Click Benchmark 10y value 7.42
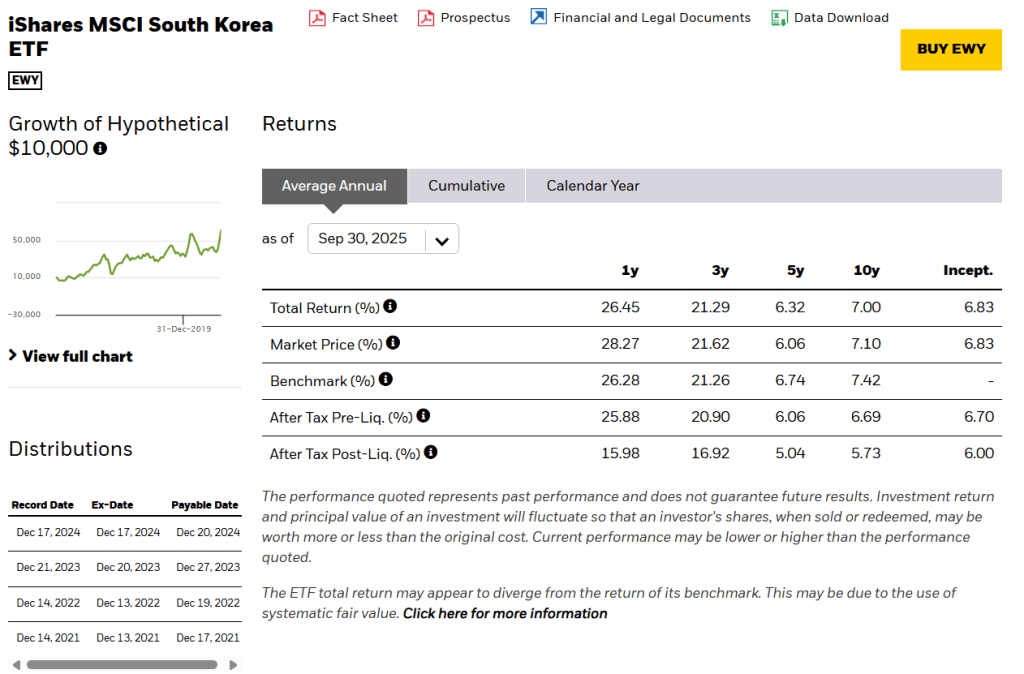Viewport: 1024px width, 674px height. click(x=866, y=381)
